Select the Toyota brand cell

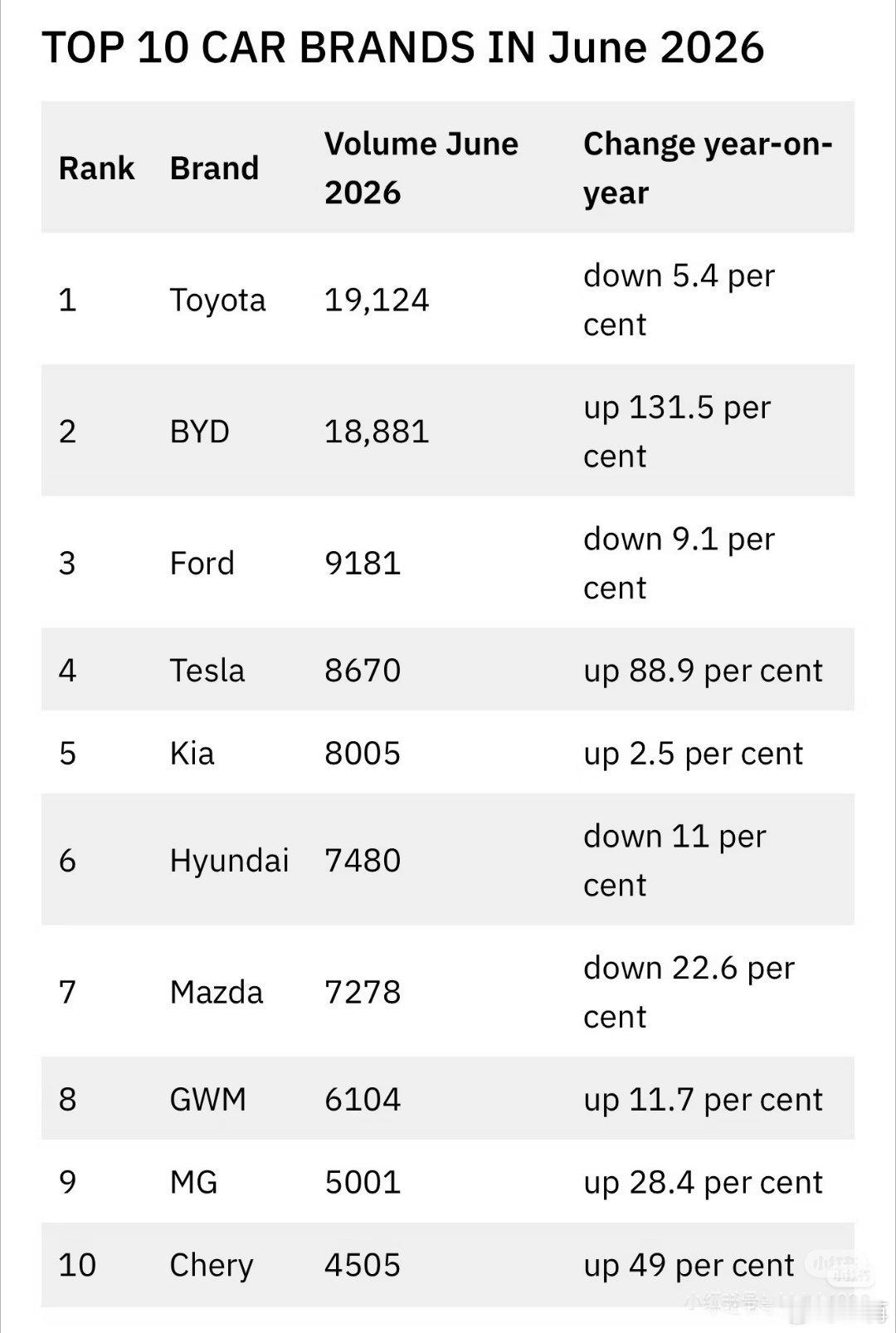click(x=217, y=300)
